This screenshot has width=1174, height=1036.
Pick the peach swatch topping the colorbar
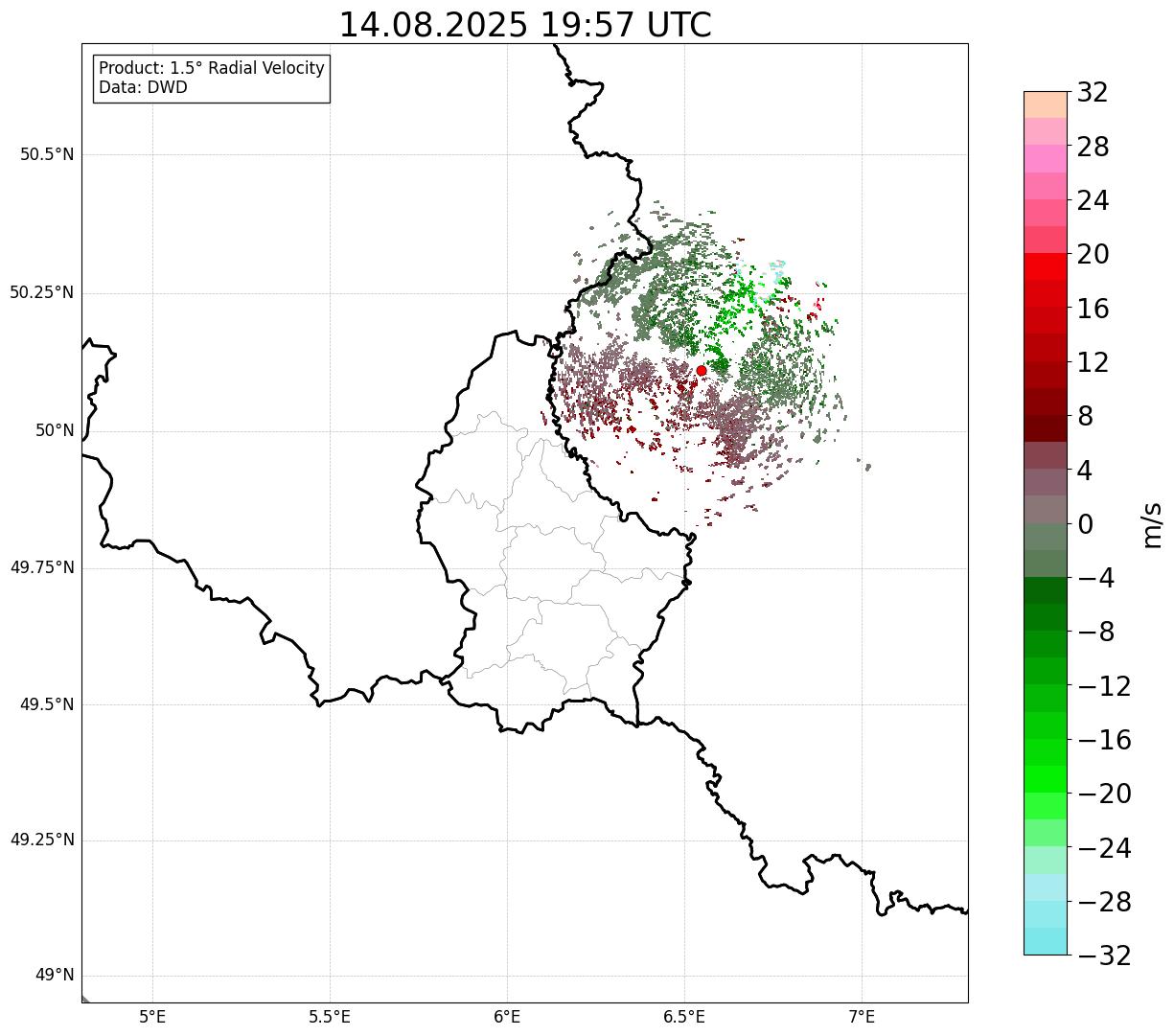click(x=1045, y=104)
